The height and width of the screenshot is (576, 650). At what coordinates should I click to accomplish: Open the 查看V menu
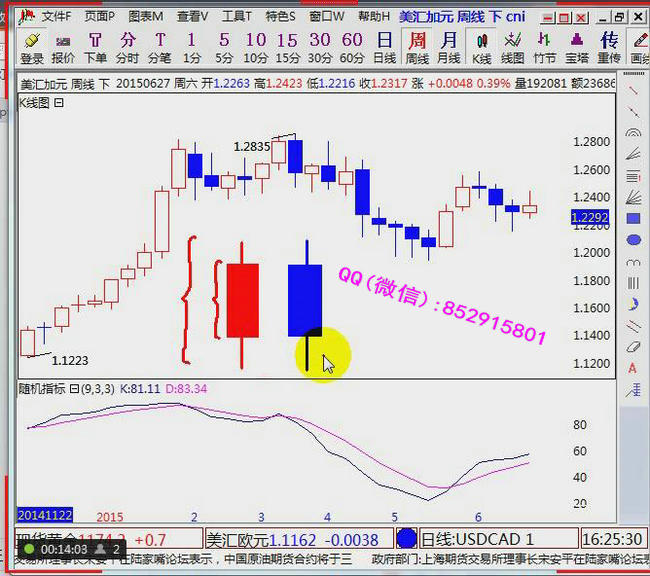click(192, 17)
